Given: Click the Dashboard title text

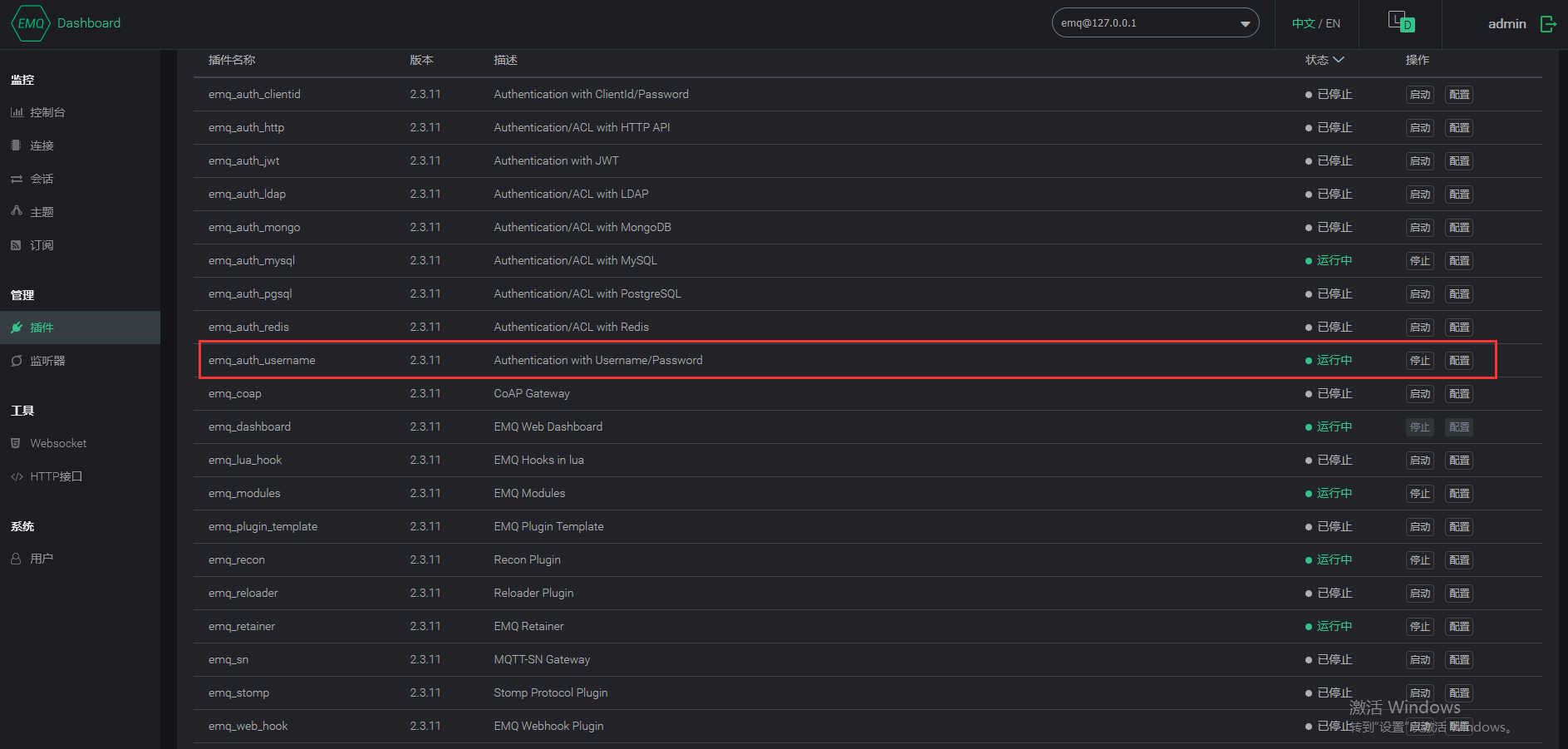Looking at the screenshot, I should click(x=89, y=23).
